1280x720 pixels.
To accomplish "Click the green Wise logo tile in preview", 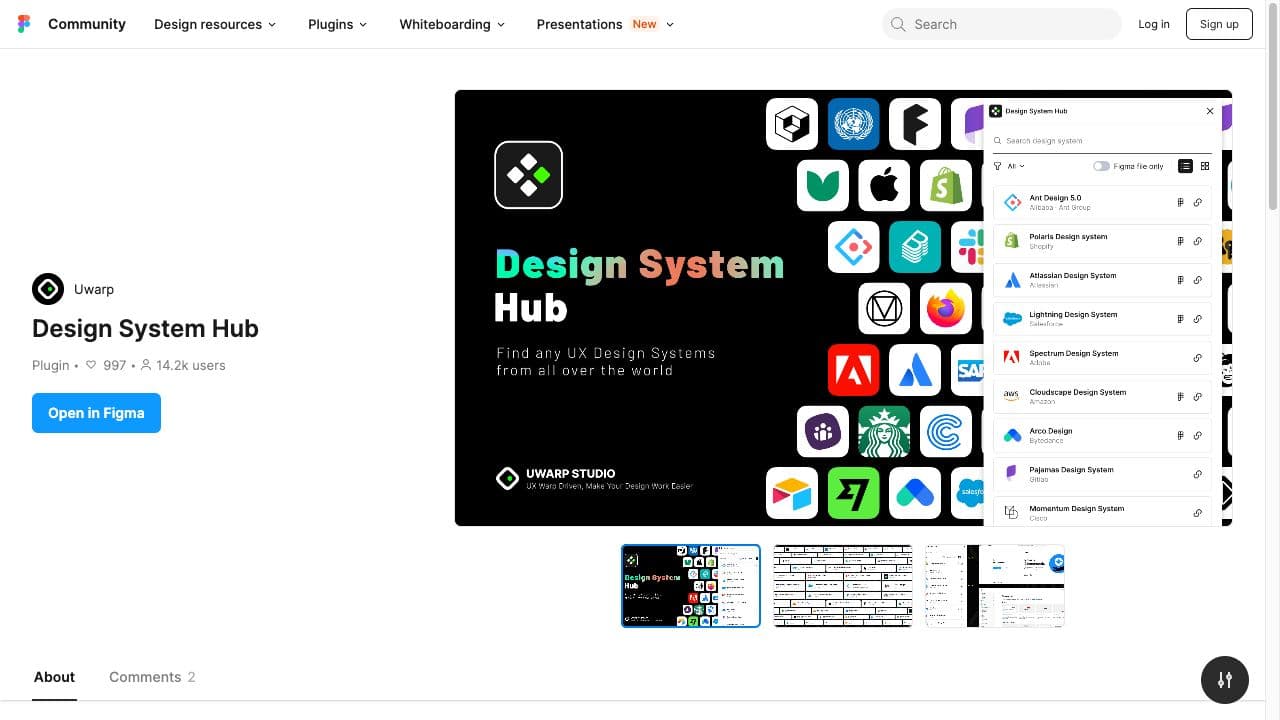I will (x=853, y=493).
